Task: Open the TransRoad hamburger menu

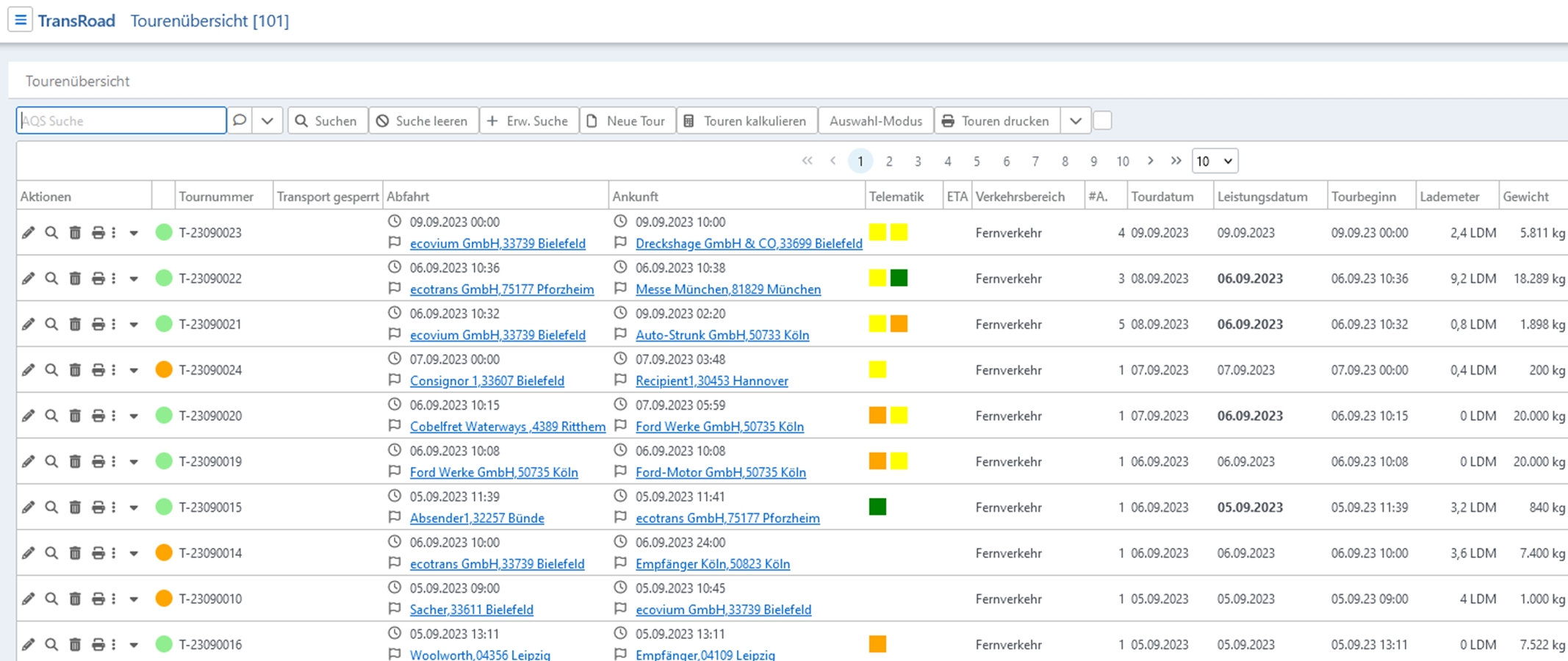Action: [x=21, y=20]
